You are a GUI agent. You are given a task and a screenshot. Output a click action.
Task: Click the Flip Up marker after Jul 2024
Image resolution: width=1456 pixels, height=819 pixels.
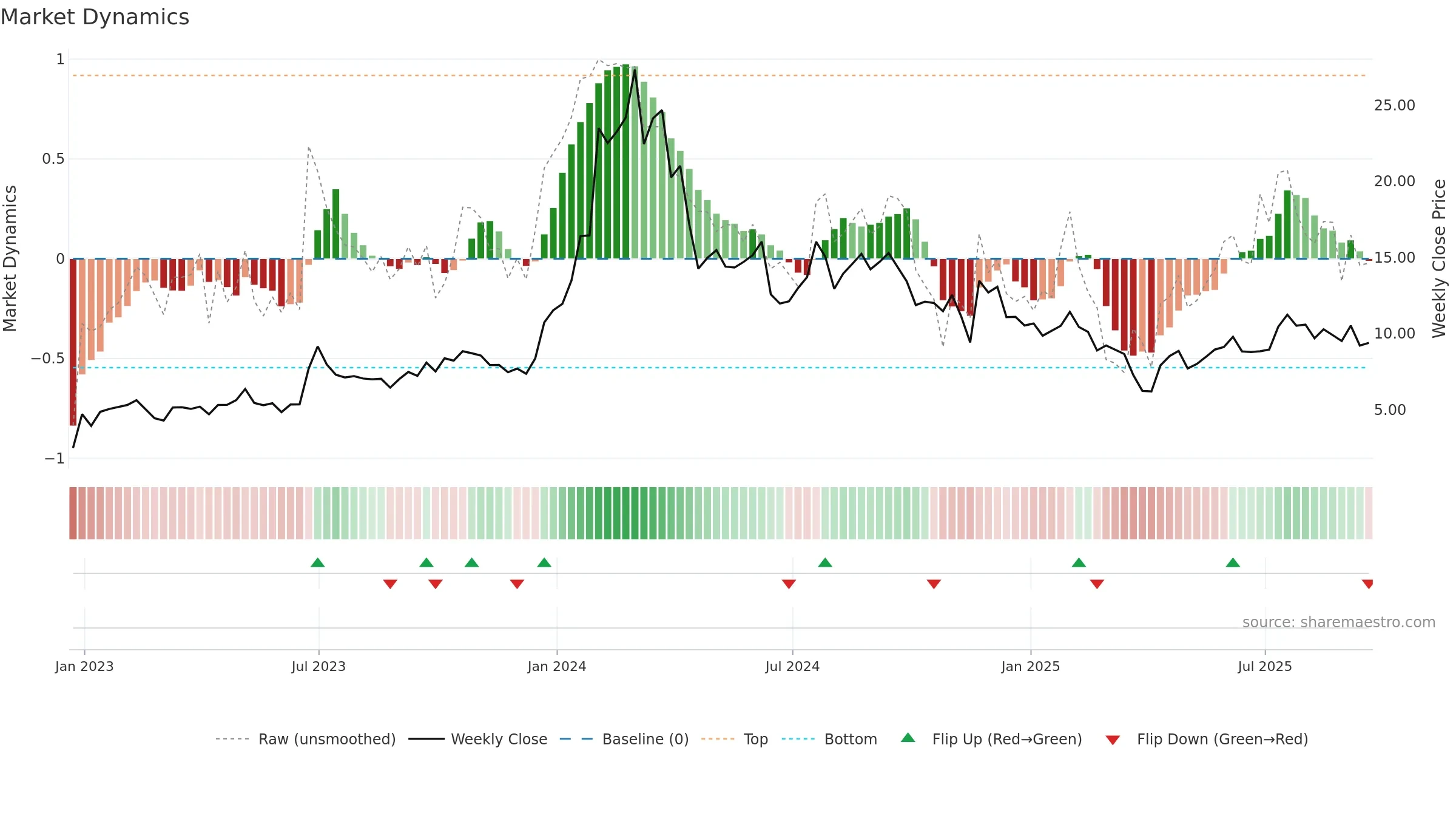pos(825,562)
